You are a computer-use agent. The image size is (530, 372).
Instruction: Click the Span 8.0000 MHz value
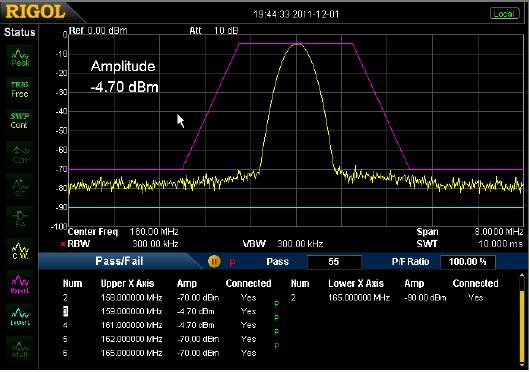(499, 232)
